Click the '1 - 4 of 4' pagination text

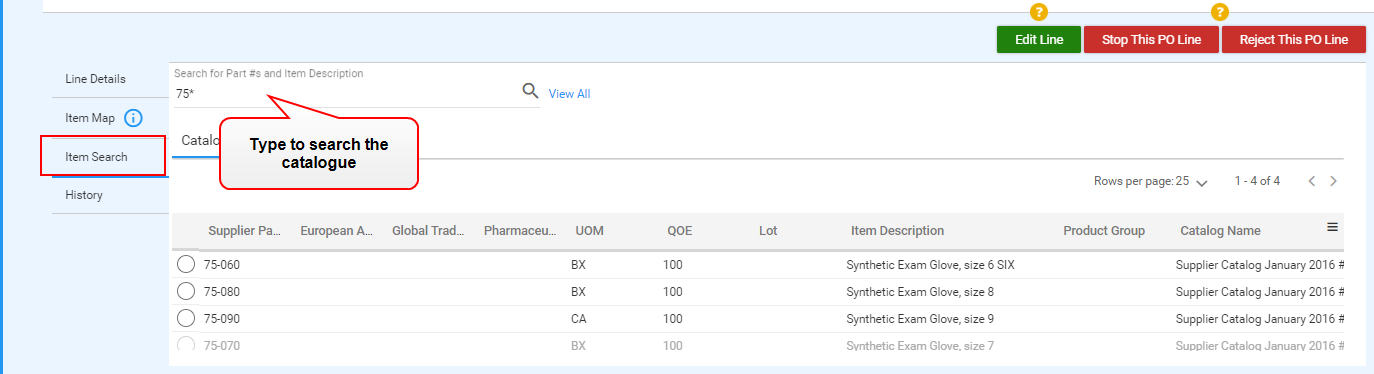click(x=1257, y=181)
